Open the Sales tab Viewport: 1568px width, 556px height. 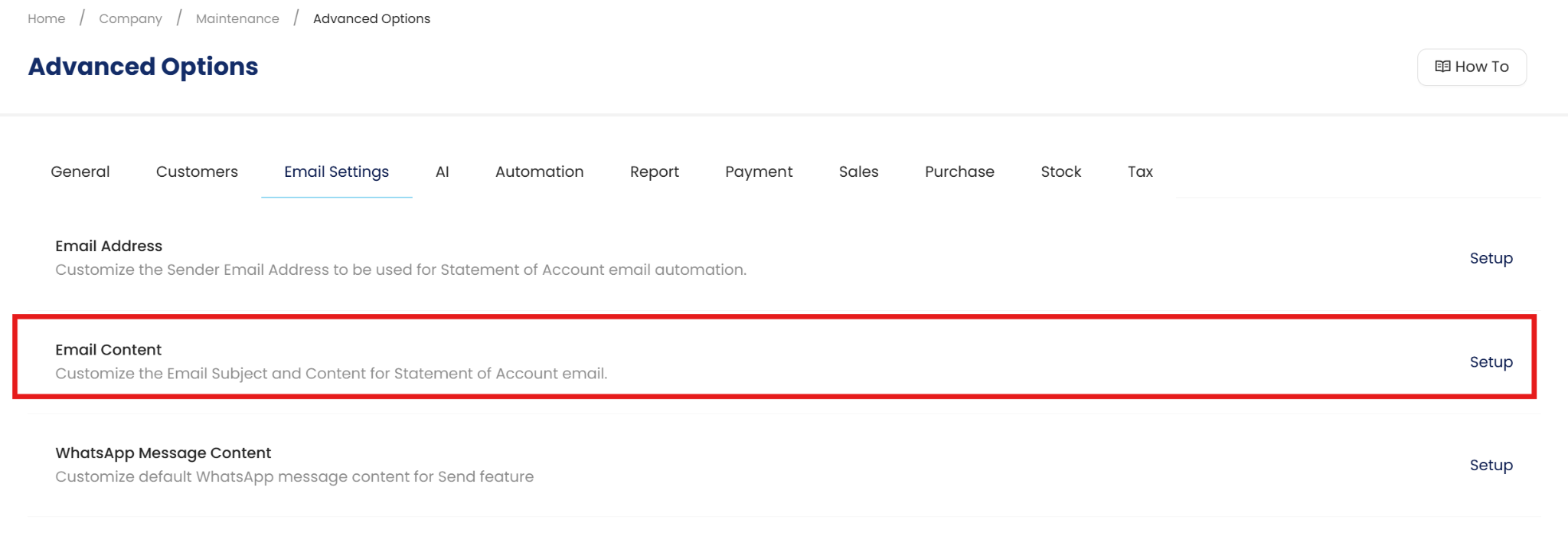pos(858,172)
